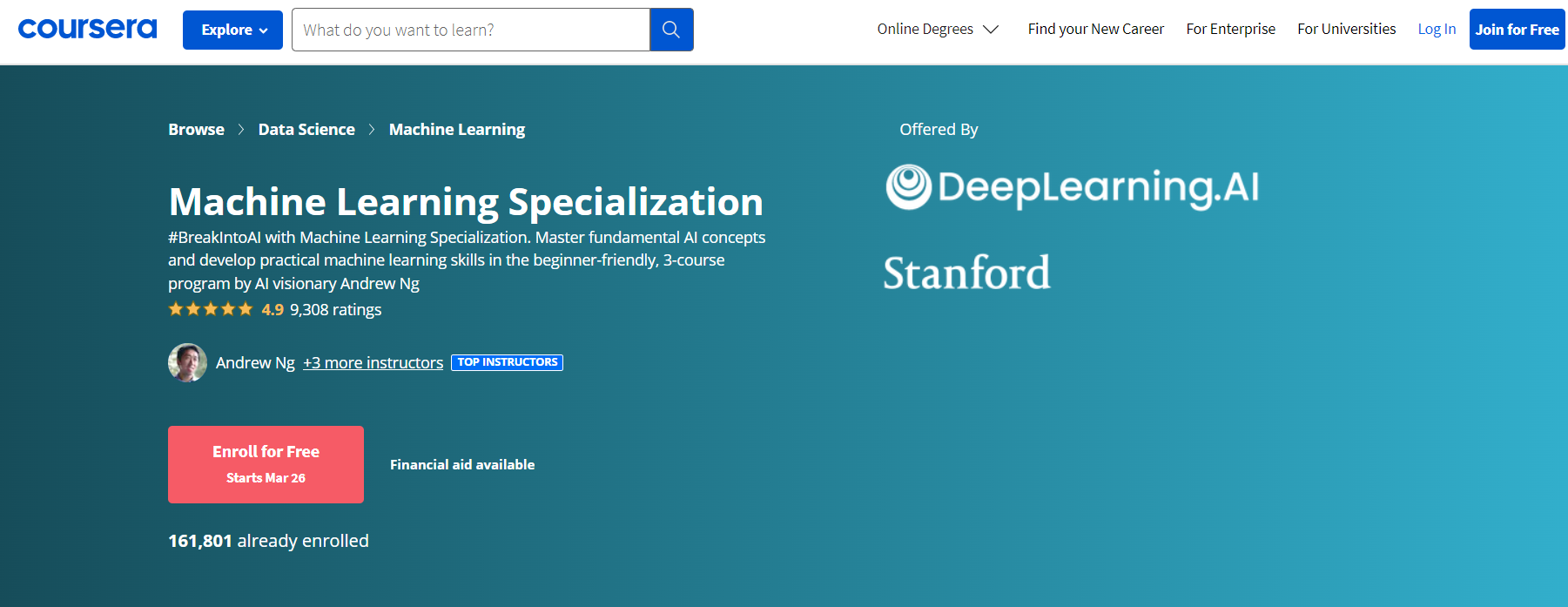1568x607 pixels.
Task: Click the 9,308 ratings text
Action: click(335, 309)
